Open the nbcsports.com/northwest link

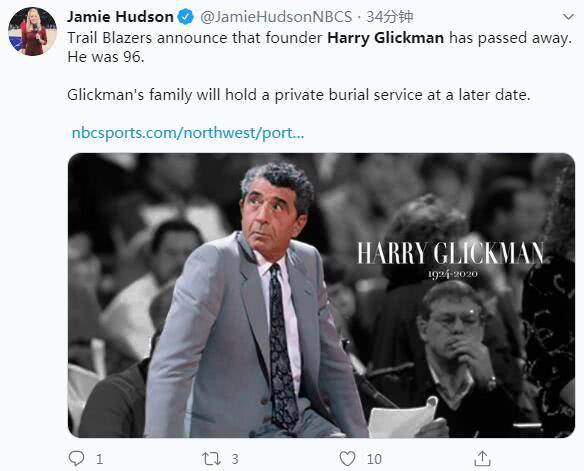[x=188, y=133]
